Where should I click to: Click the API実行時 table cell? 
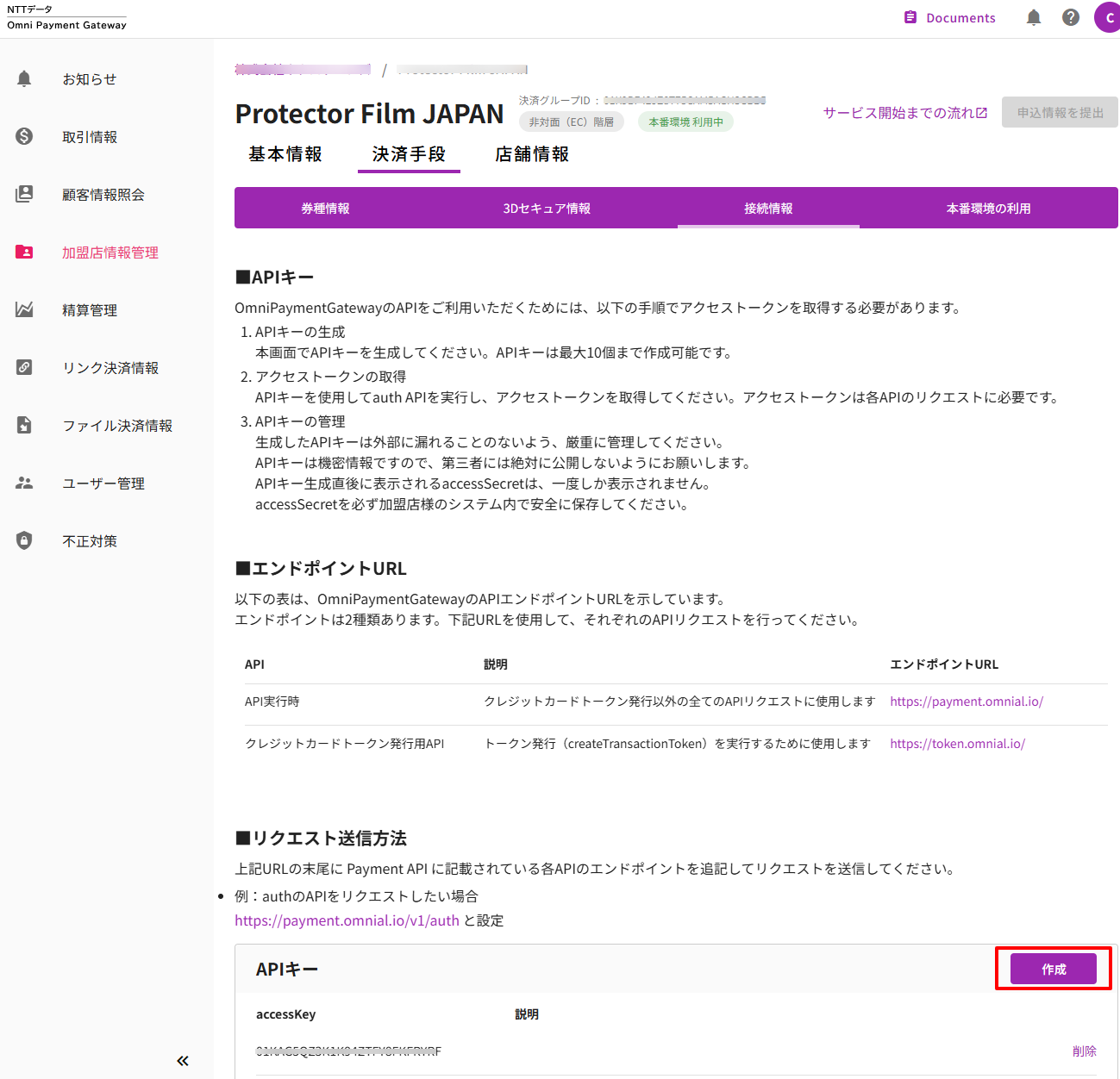pyautogui.click(x=272, y=702)
